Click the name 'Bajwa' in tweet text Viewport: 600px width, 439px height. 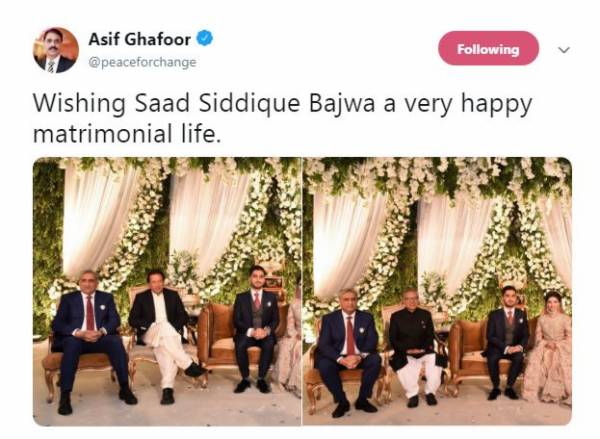coord(342,103)
